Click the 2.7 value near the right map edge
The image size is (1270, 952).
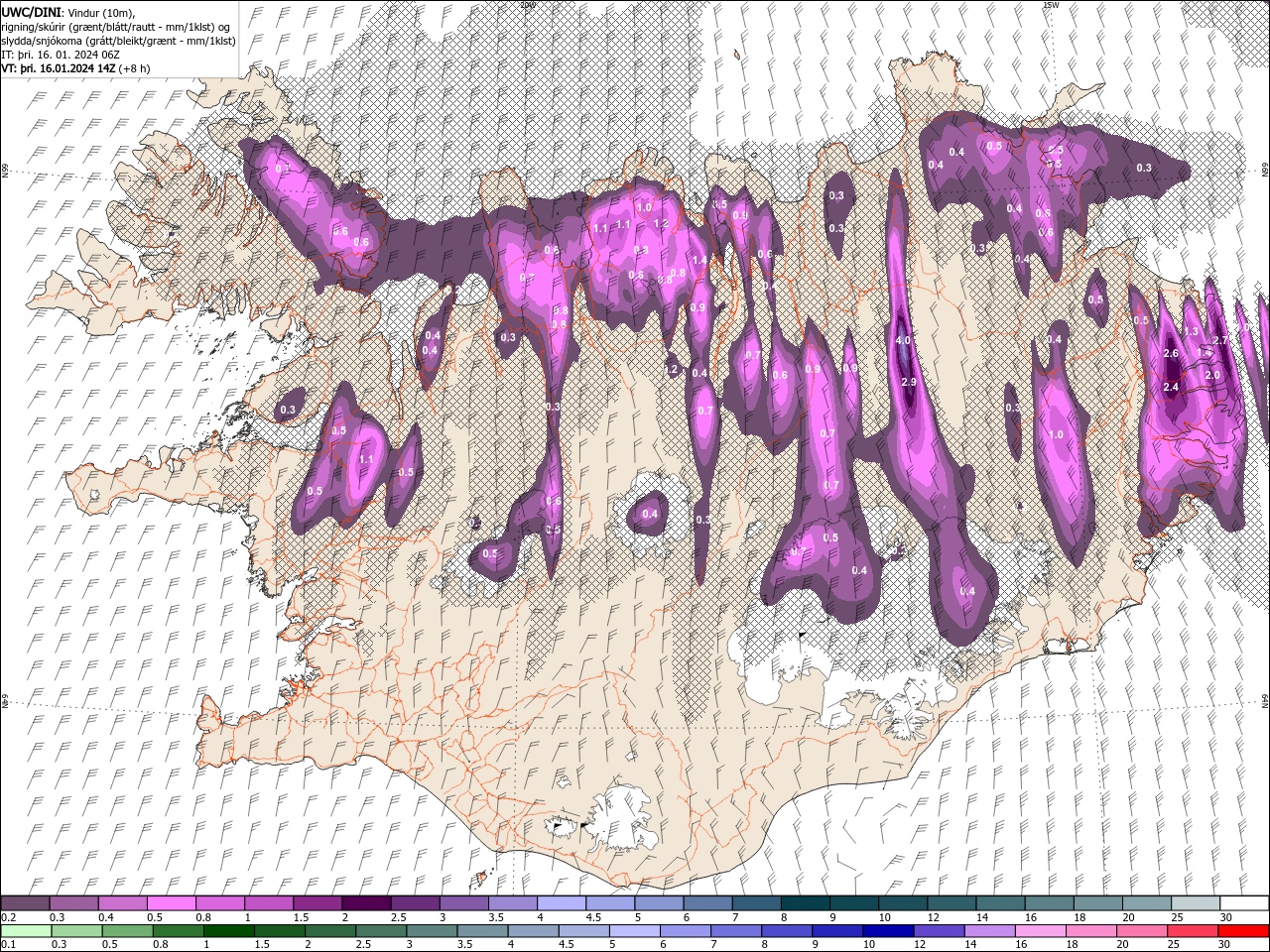[x=1221, y=340]
